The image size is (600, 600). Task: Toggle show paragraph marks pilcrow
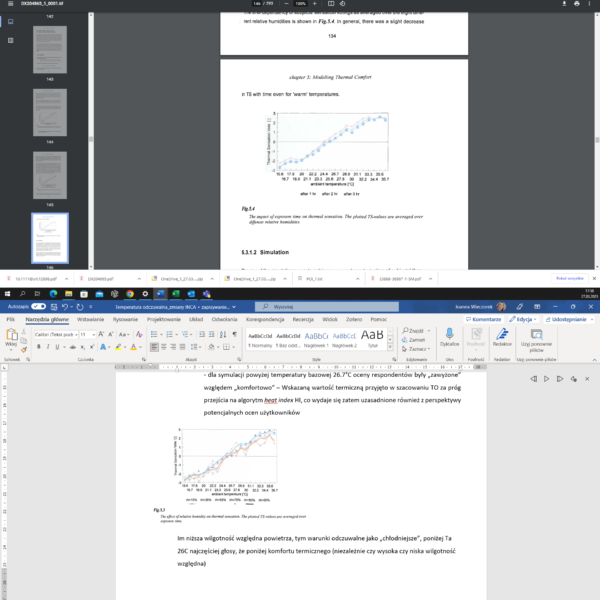click(235, 334)
